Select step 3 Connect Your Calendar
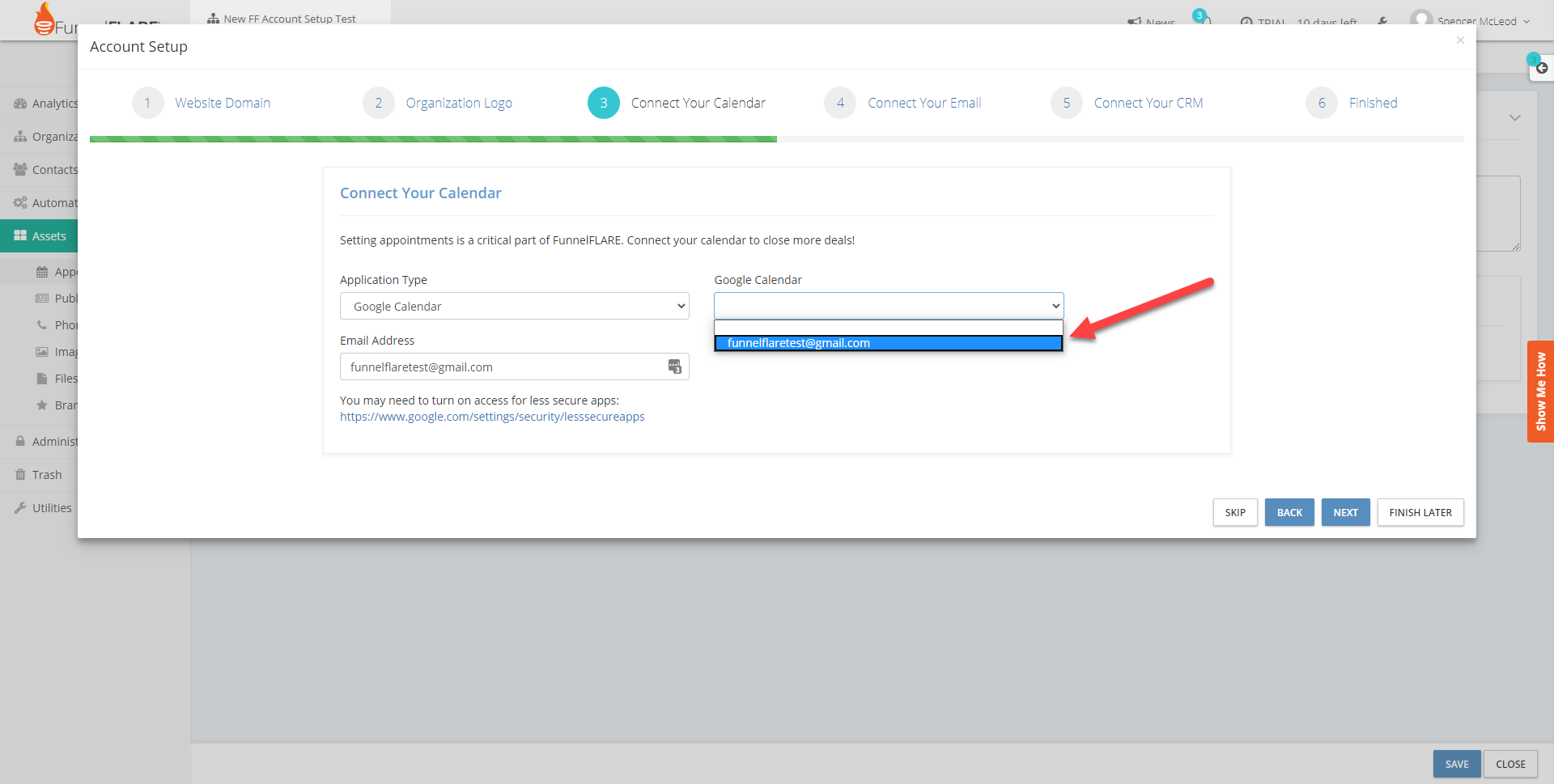Image resolution: width=1554 pixels, height=784 pixels. [x=677, y=103]
